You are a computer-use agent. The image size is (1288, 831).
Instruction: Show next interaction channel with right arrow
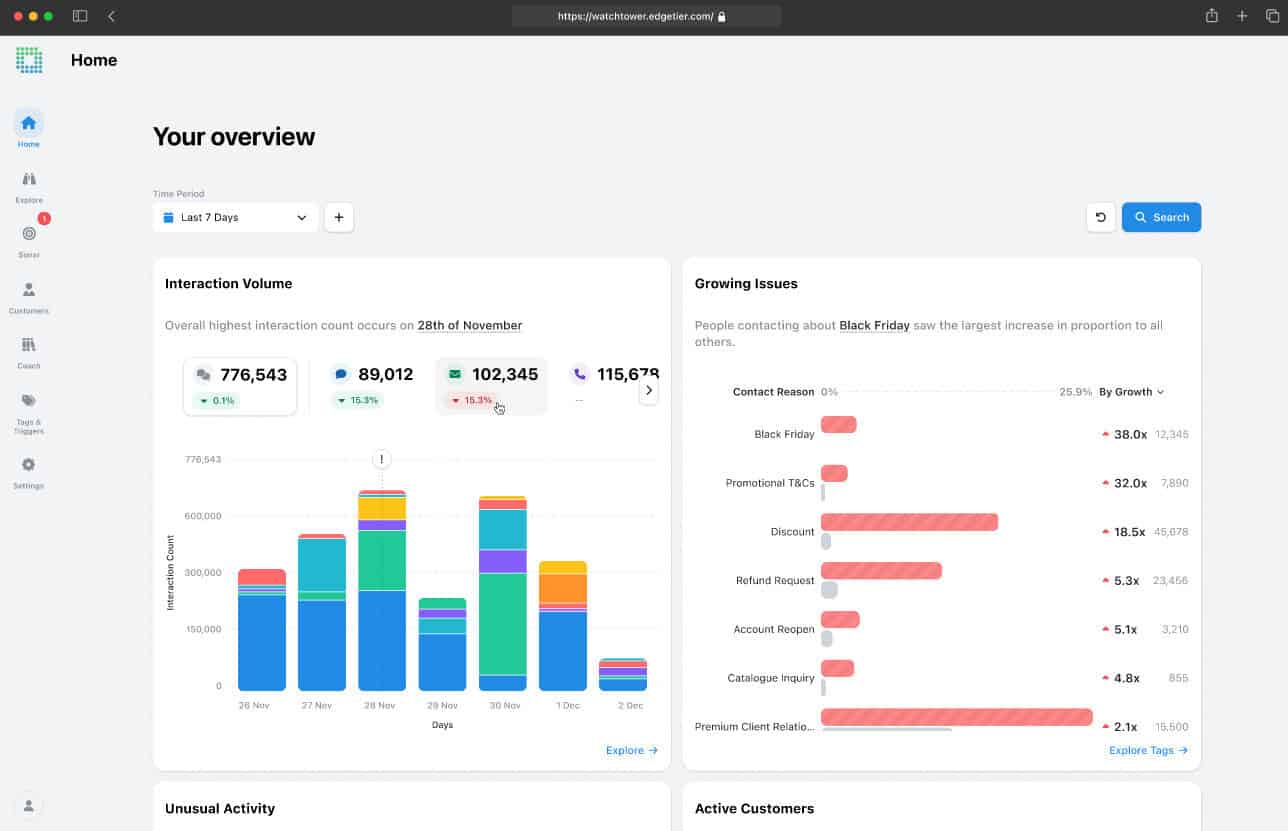point(649,390)
